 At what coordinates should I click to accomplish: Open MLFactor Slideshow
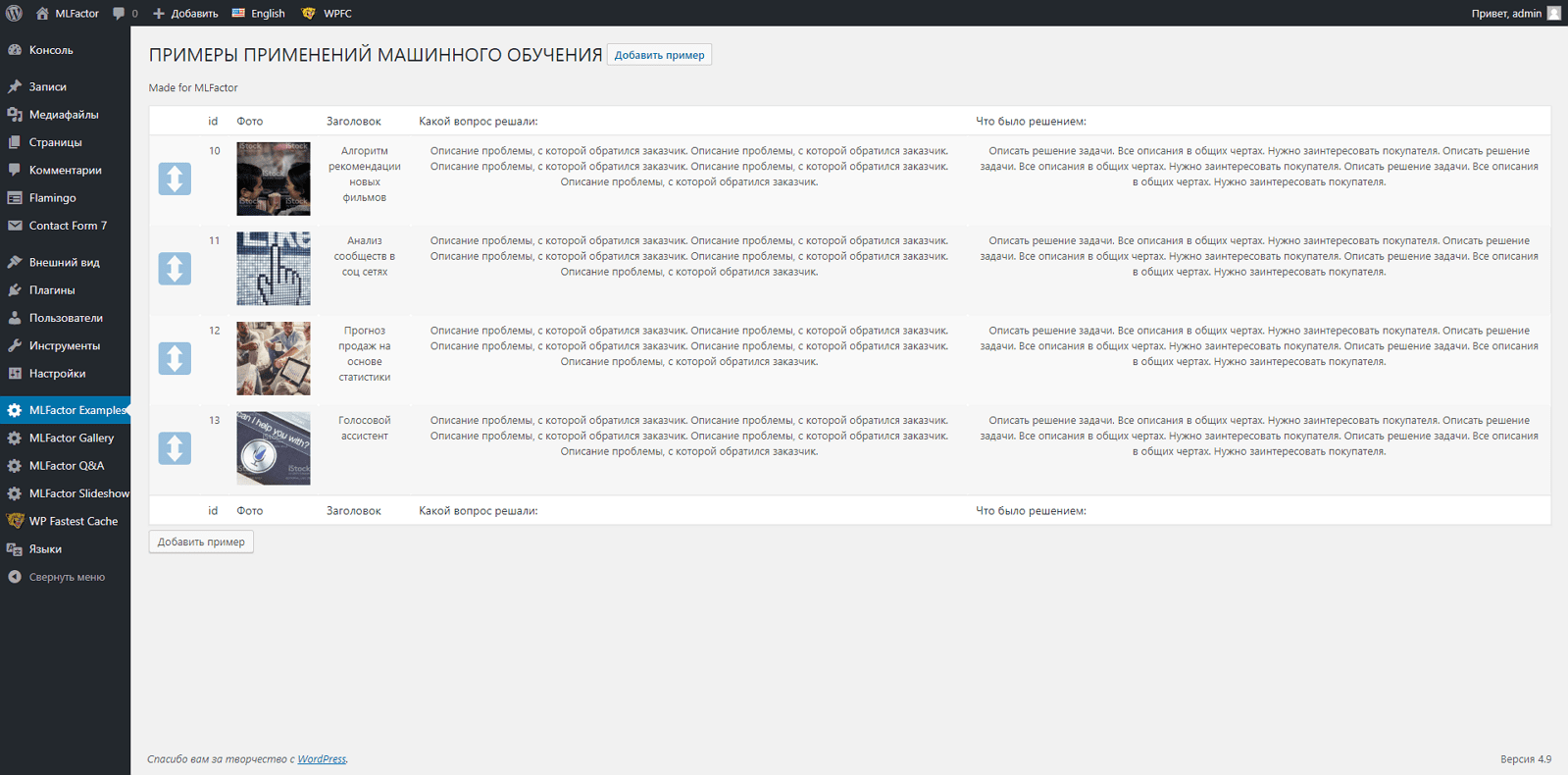coord(65,493)
